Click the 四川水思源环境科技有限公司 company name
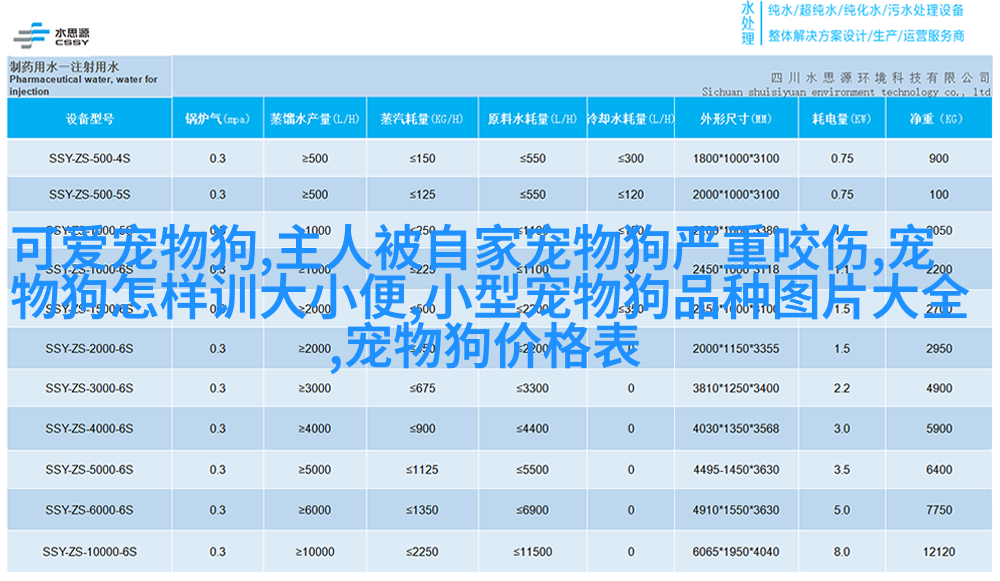Screen dimensions: 1000x581 tap(880, 78)
